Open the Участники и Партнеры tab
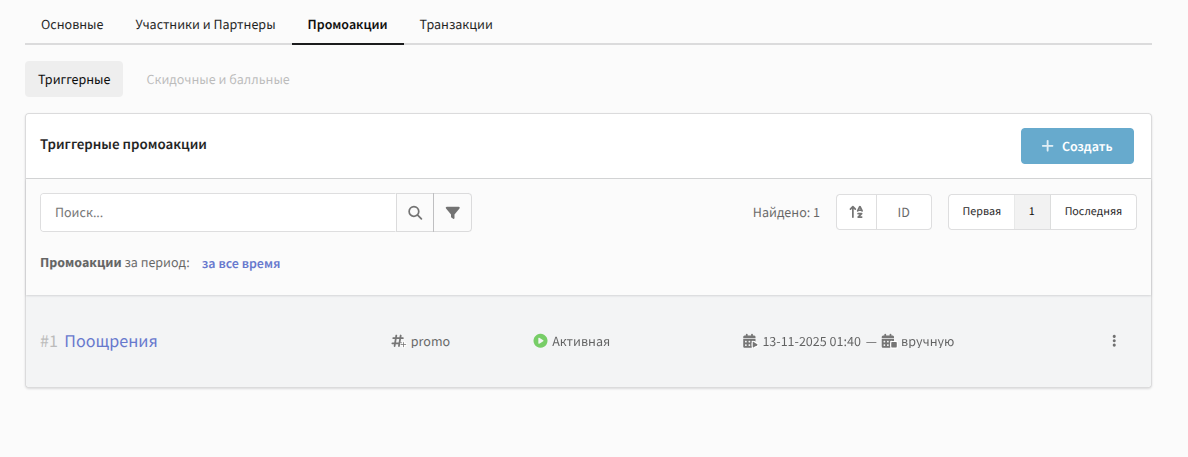 pos(205,24)
